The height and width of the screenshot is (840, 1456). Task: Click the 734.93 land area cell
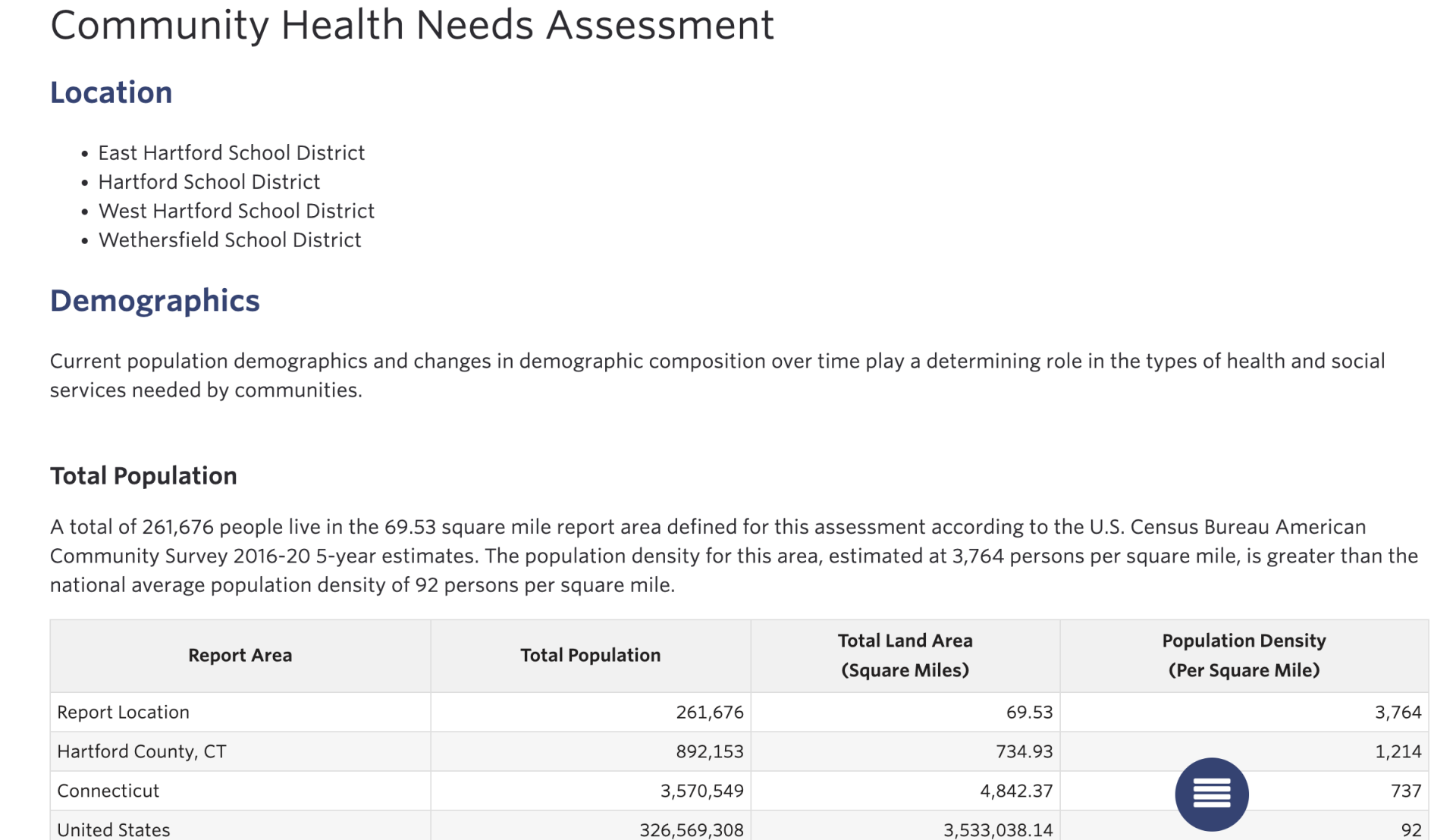click(1024, 752)
